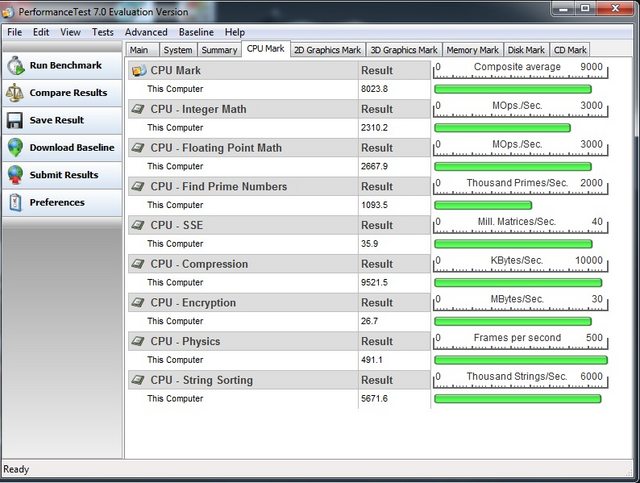
Task: Open the View menu
Action: point(70,32)
